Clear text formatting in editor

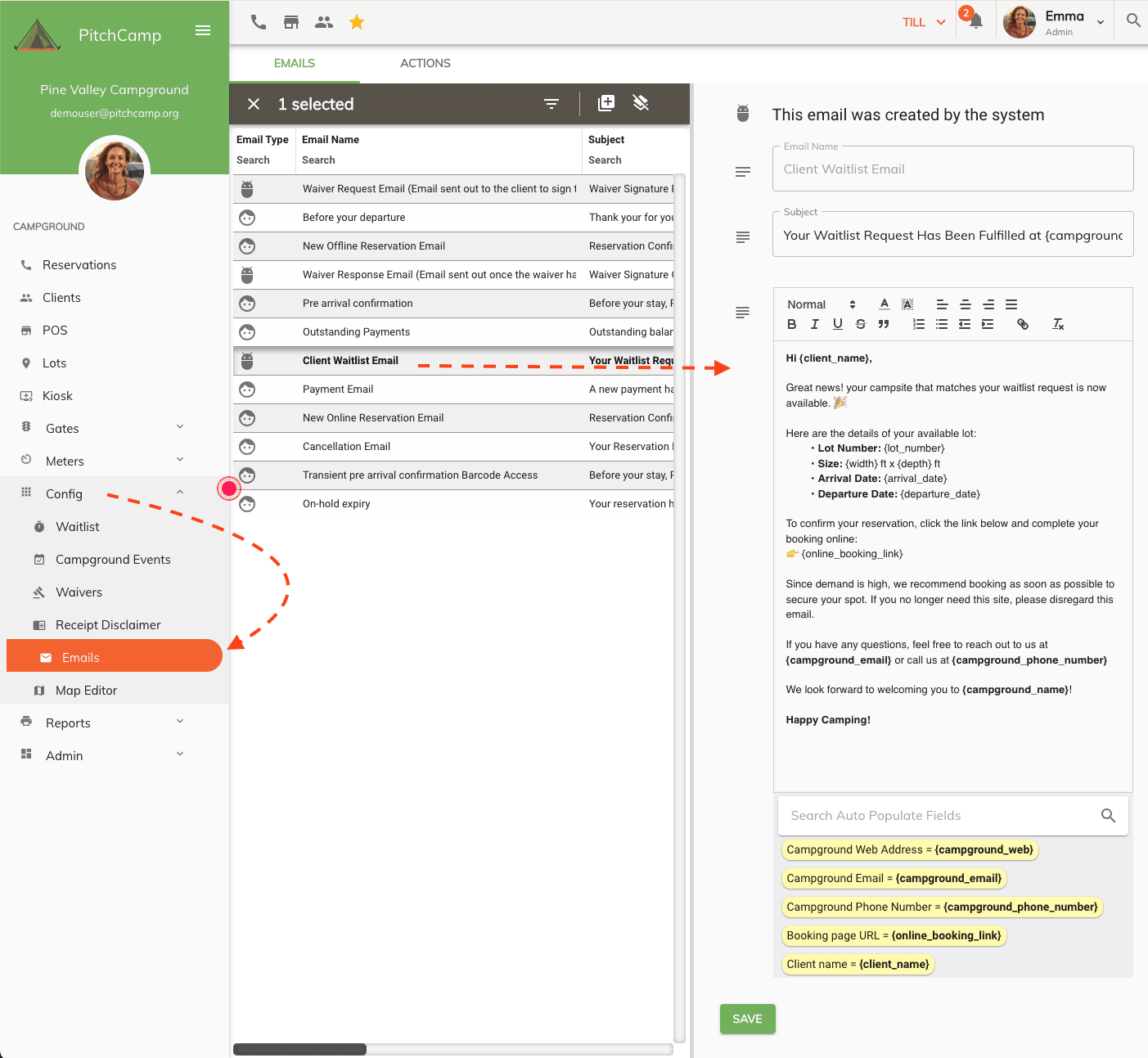[x=1058, y=324]
